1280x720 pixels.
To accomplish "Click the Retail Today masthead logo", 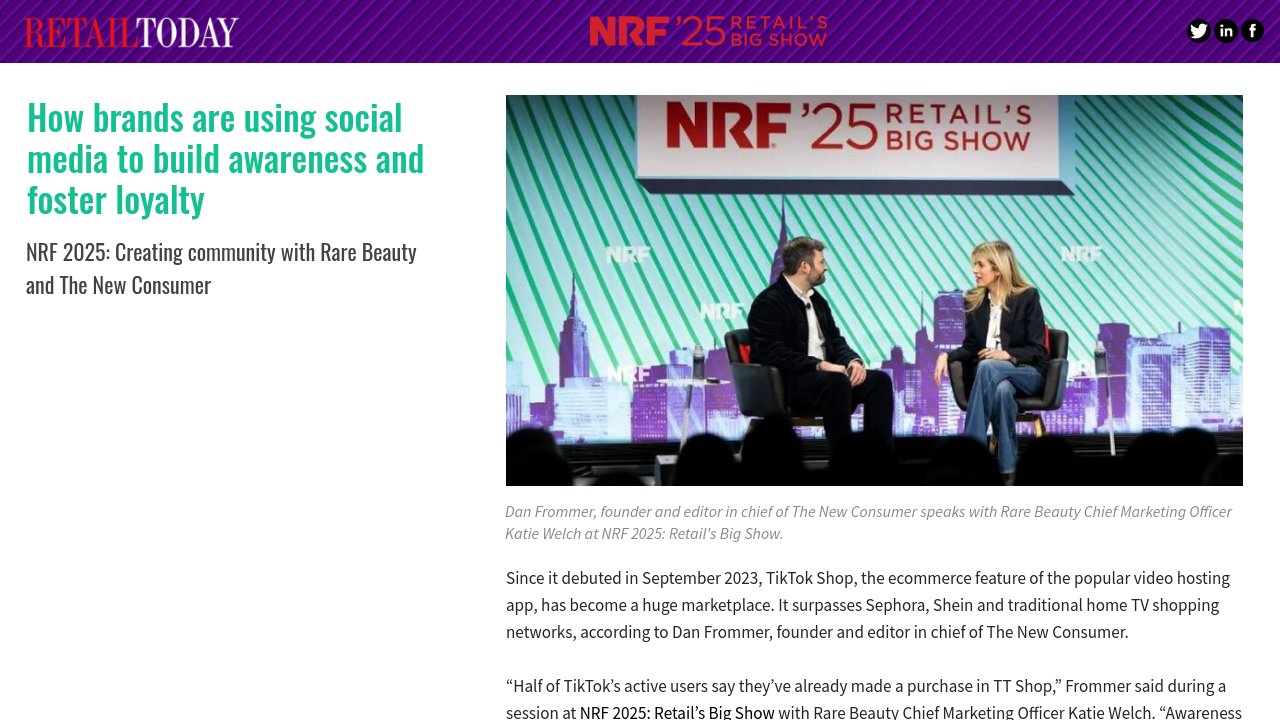I will (130, 31).
